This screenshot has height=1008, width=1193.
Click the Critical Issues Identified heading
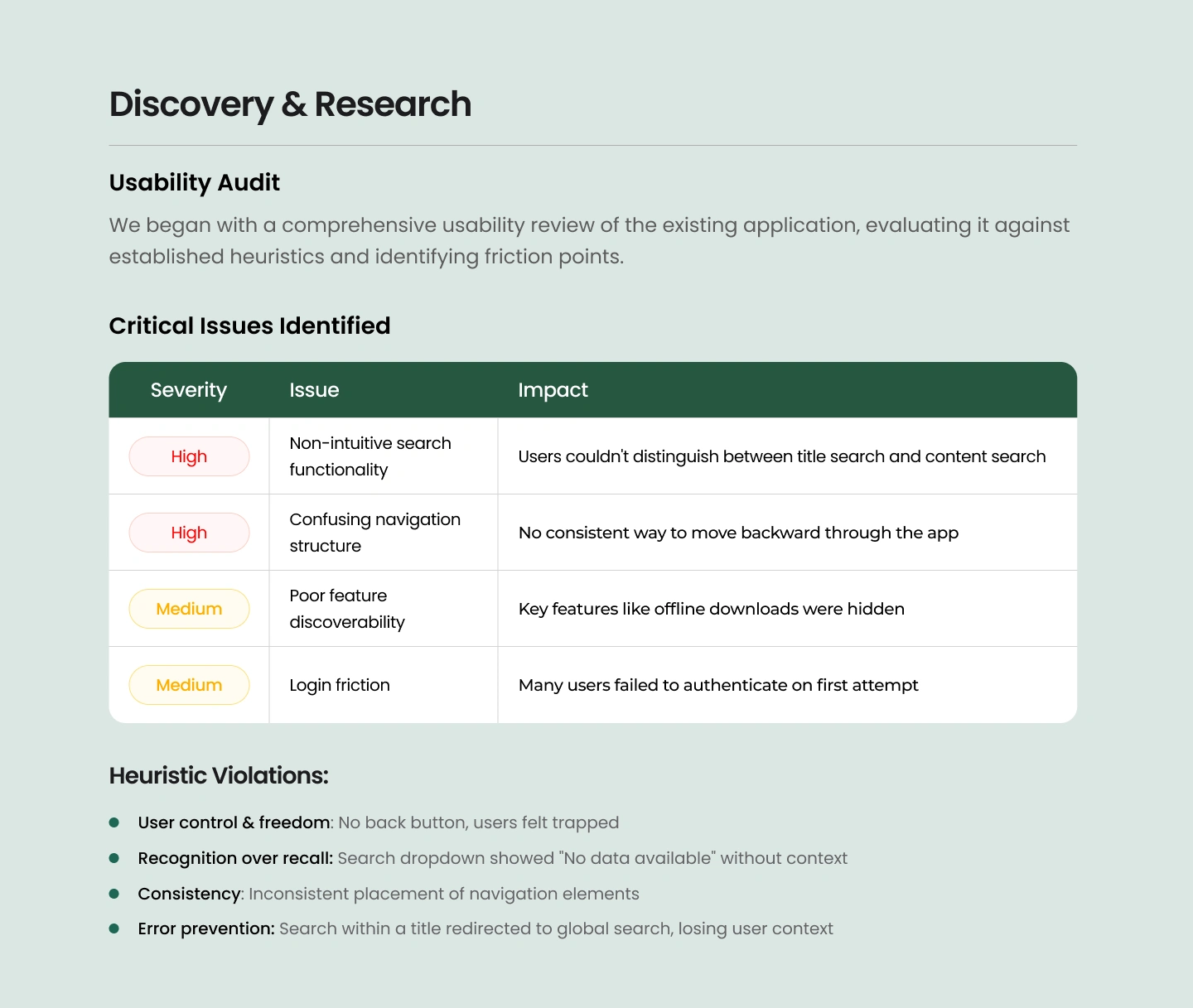click(x=249, y=326)
